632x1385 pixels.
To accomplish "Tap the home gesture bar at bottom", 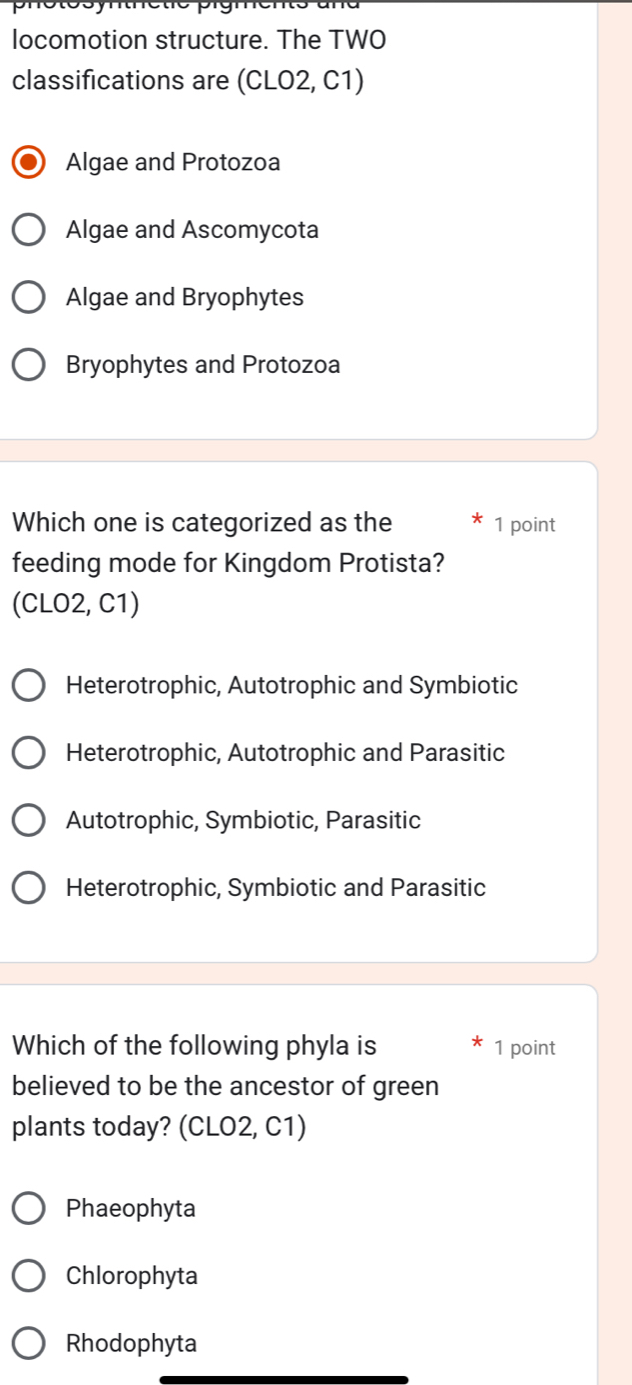I will [284, 1379].
